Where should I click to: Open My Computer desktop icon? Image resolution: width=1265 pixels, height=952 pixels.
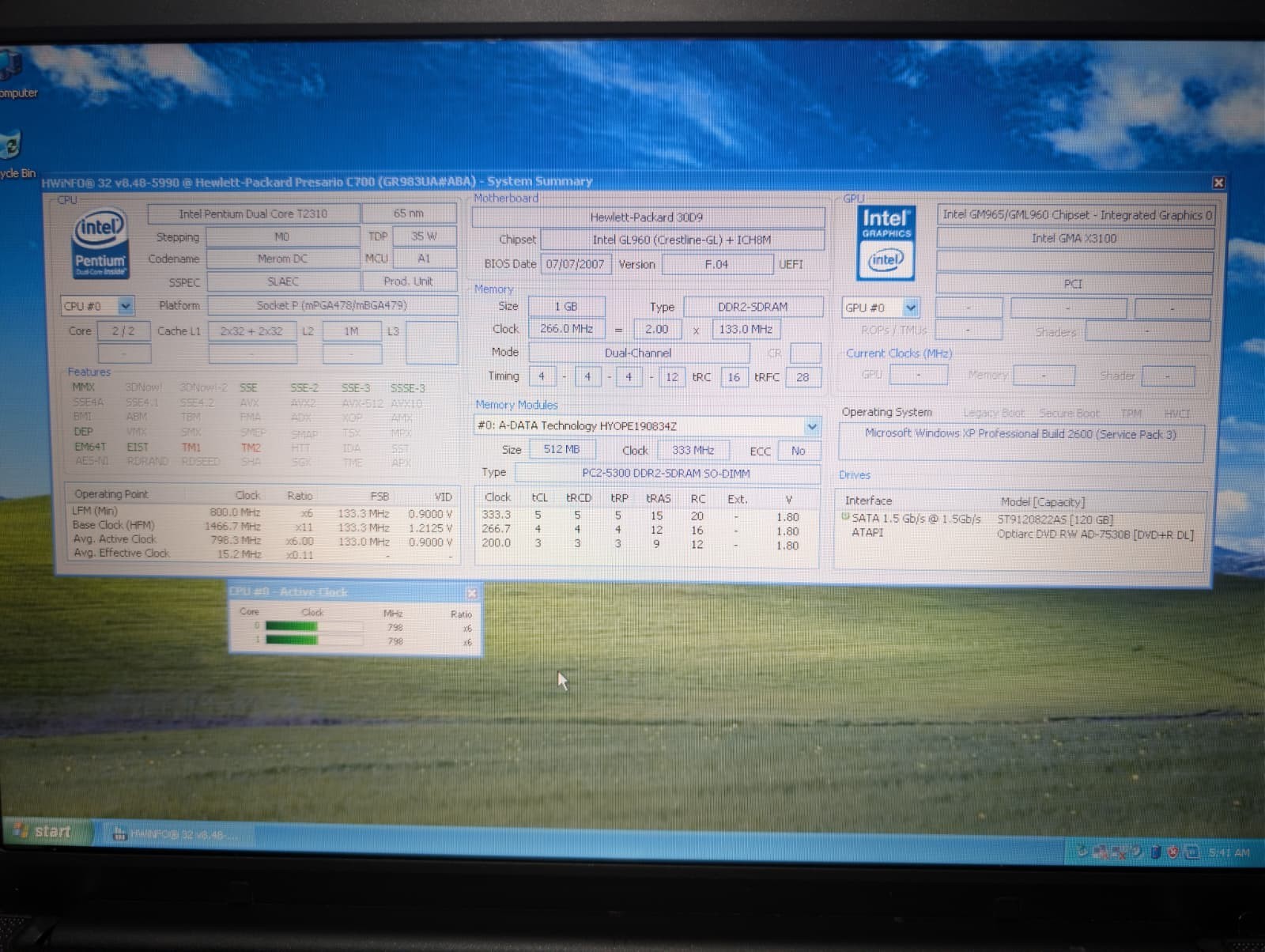(14, 75)
